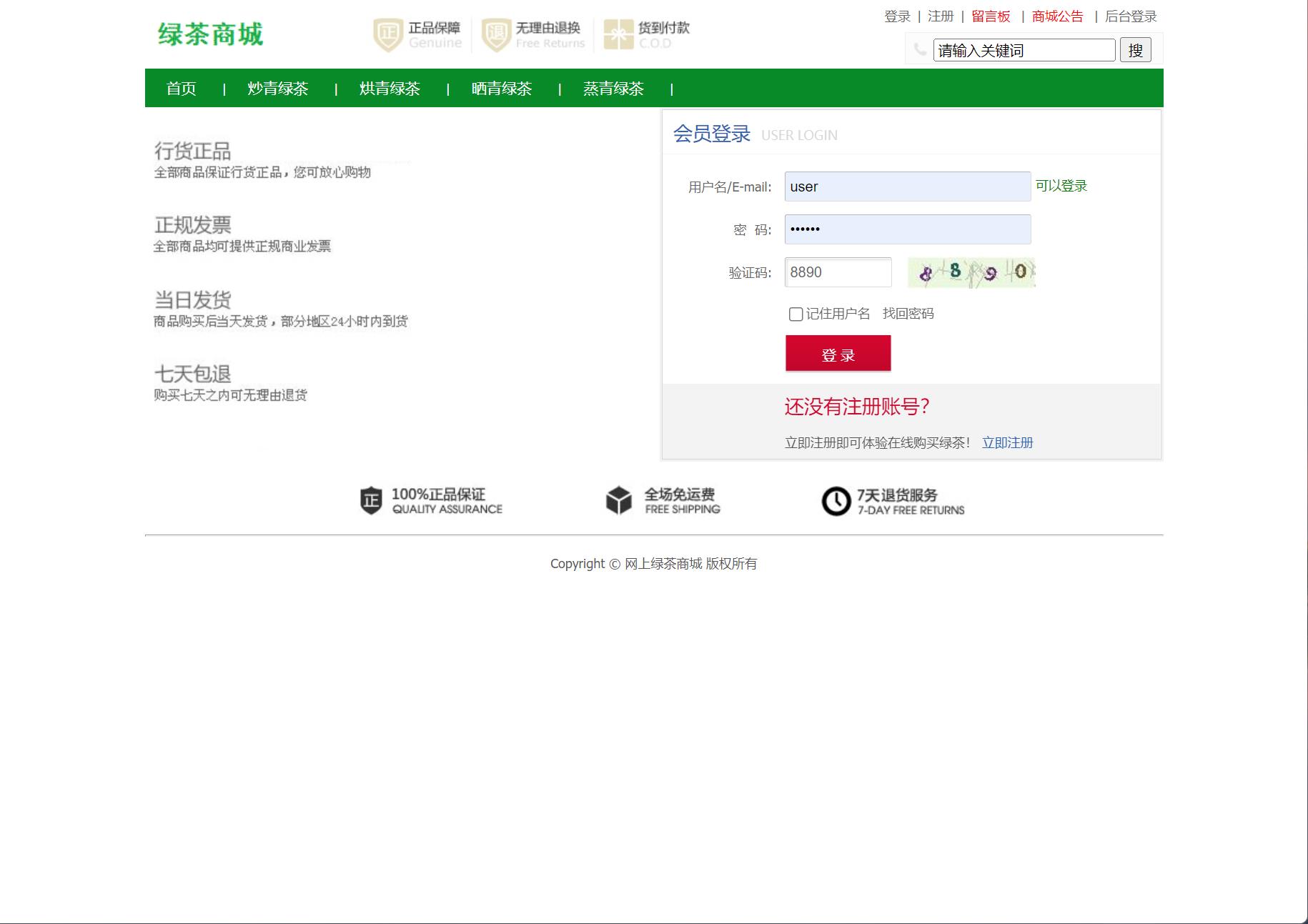This screenshot has width=1308, height=924.
Task: Select the 炒青绿茶 category tab
Action: coord(277,88)
